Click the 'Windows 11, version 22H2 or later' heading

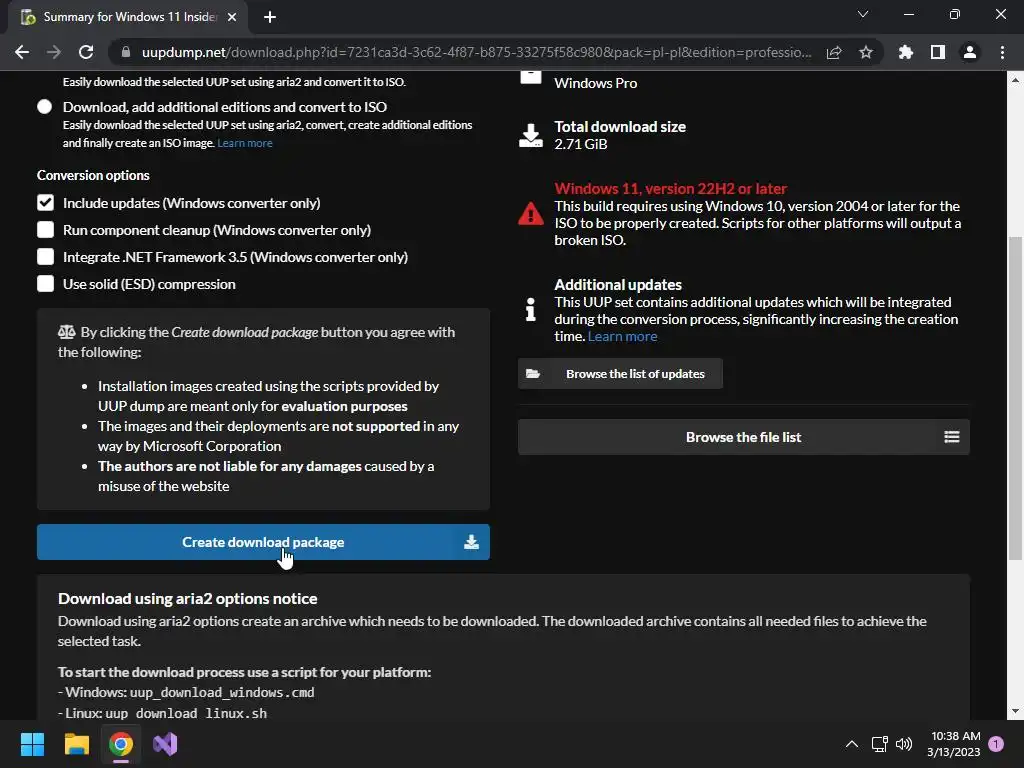click(671, 189)
